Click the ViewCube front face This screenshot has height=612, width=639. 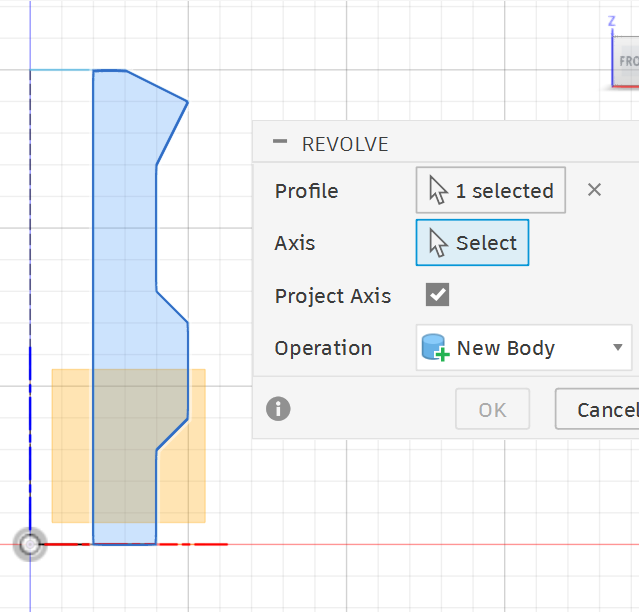628,61
